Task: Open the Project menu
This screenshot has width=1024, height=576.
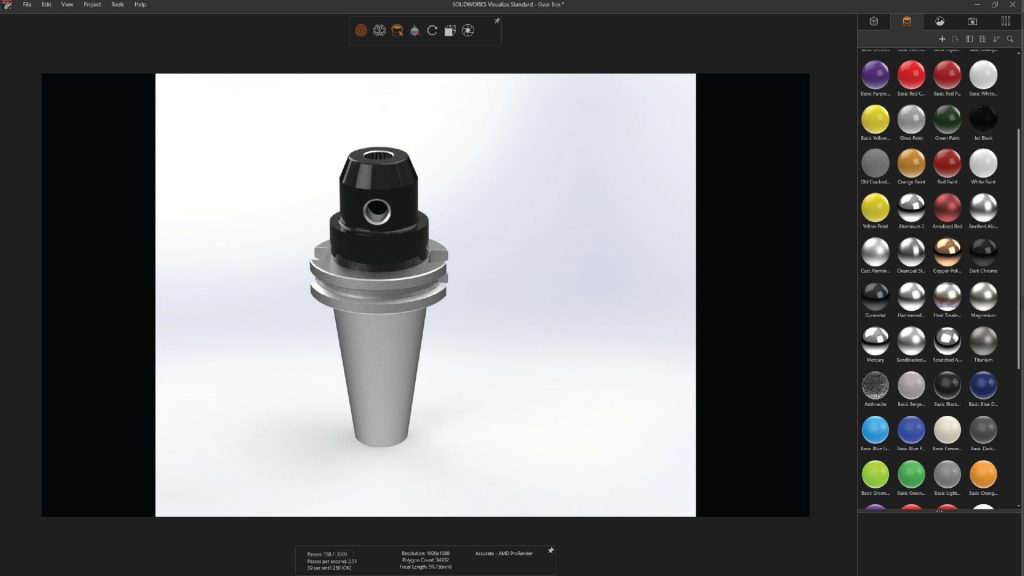Action: (x=91, y=4)
